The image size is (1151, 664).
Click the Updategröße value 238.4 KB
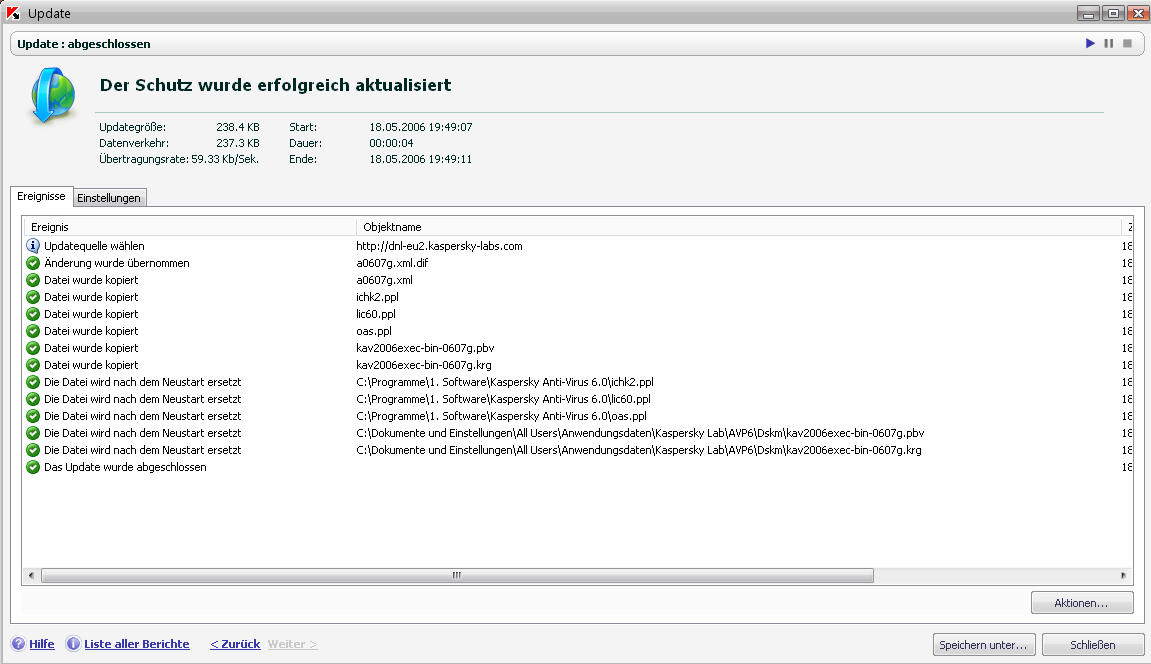click(x=238, y=127)
